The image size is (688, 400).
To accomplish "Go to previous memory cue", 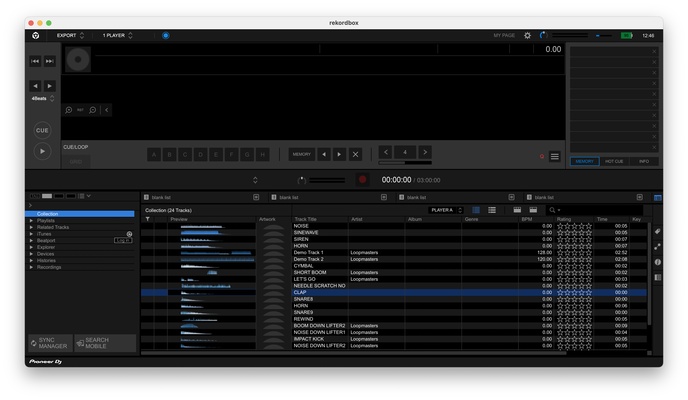I will click(x=324, y=154).
